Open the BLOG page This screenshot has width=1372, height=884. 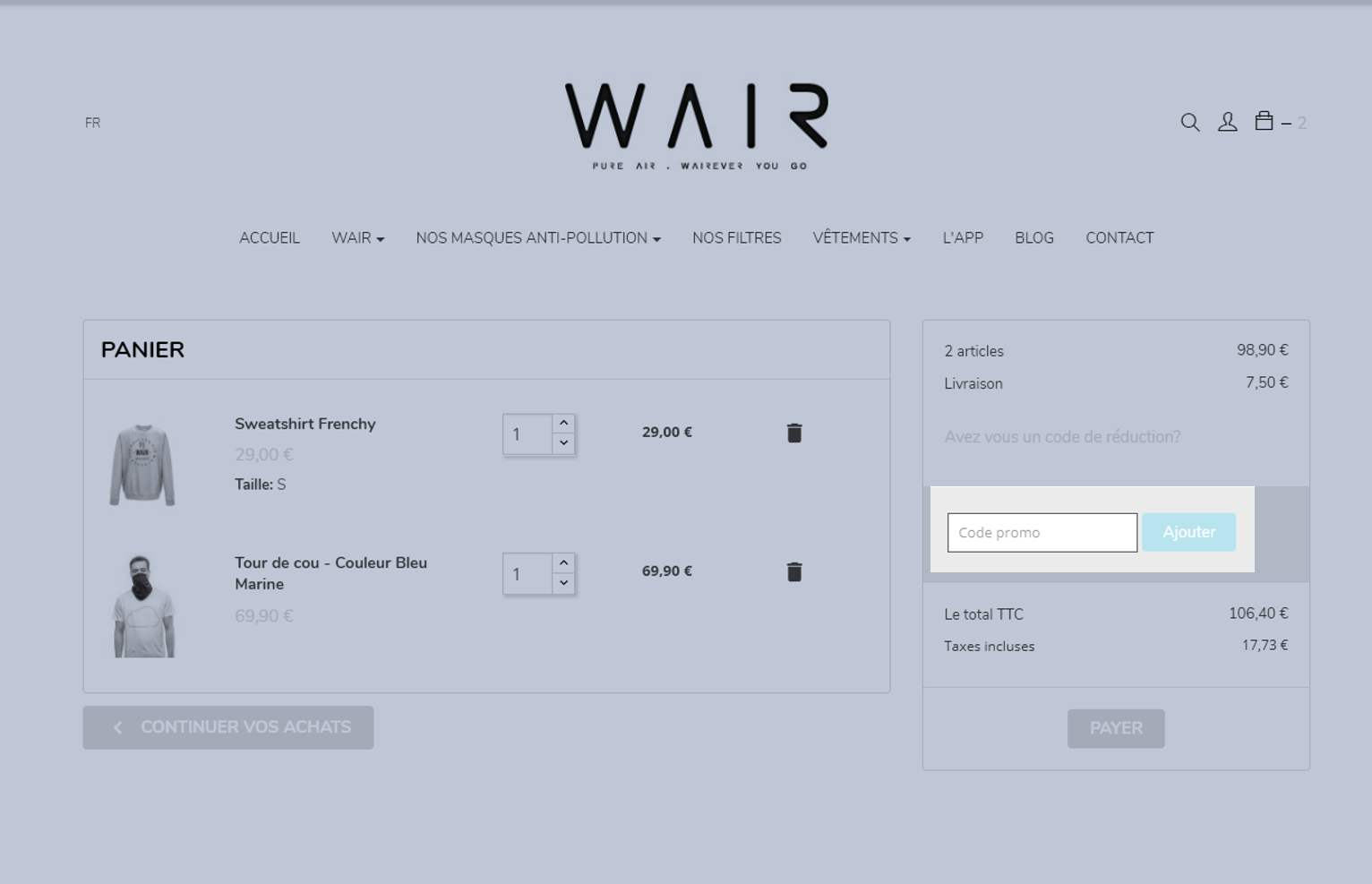[1034, 237]
